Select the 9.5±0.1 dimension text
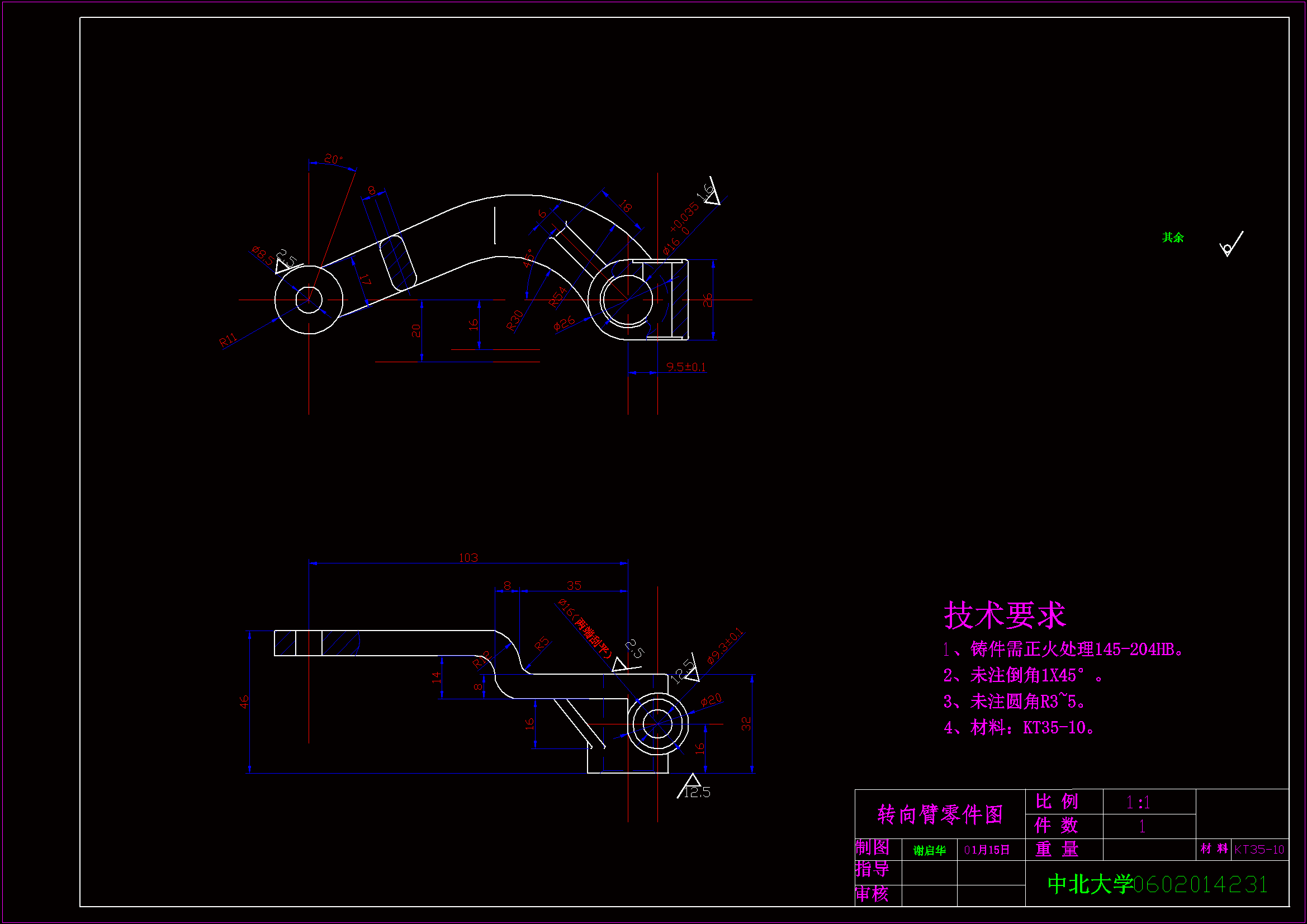This screenshot has height=924, width=1307. (x=686, y=367)
